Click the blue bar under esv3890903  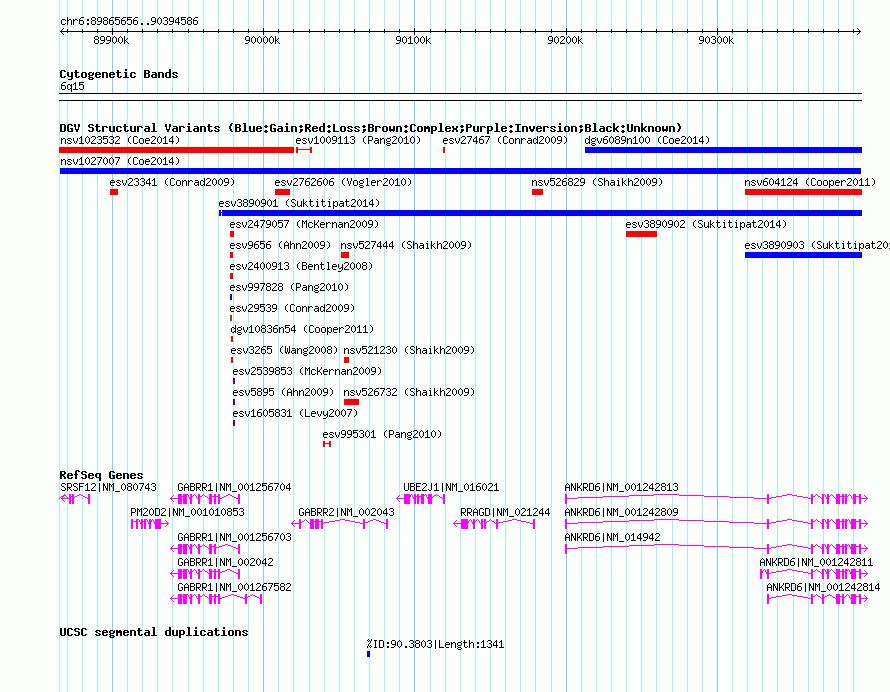803,255
